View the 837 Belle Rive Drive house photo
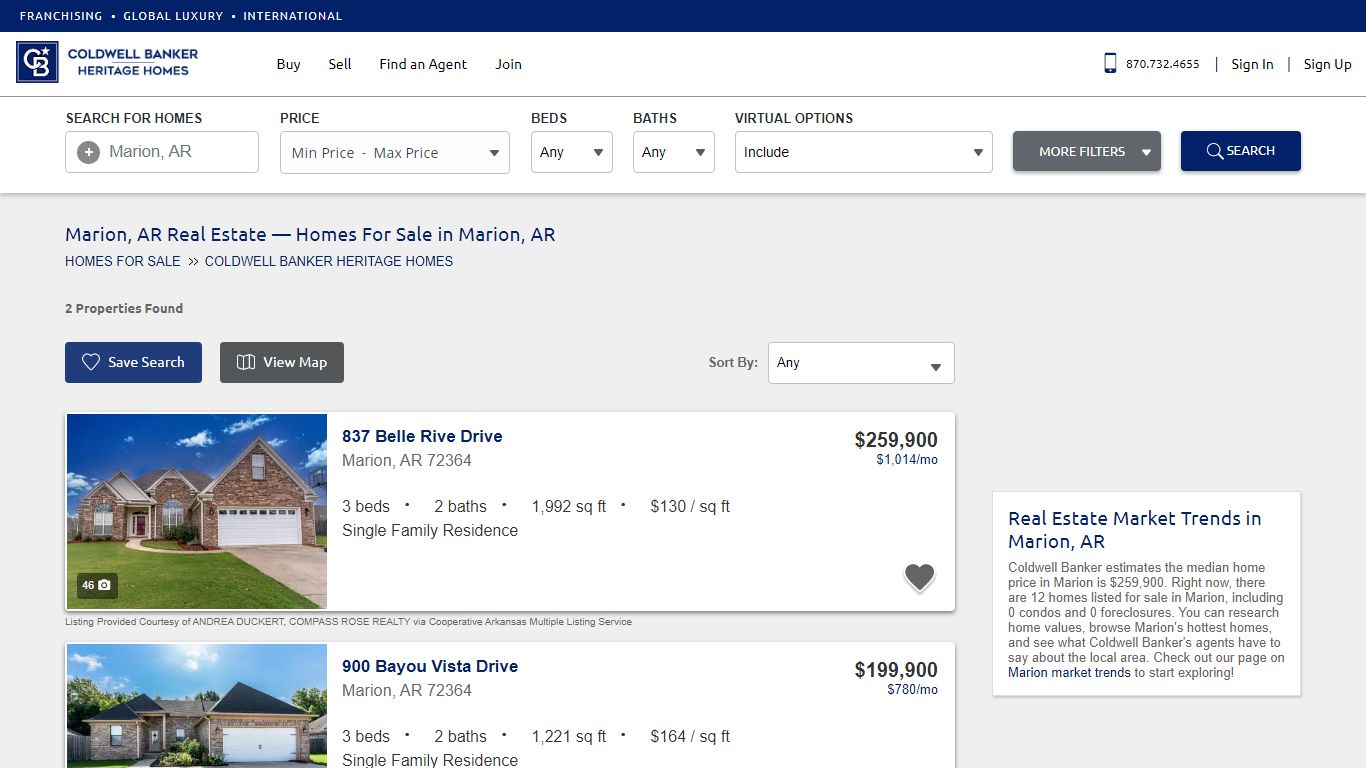Image resolution: width=1366 pixels, height=768 pixels. [197, 511]
